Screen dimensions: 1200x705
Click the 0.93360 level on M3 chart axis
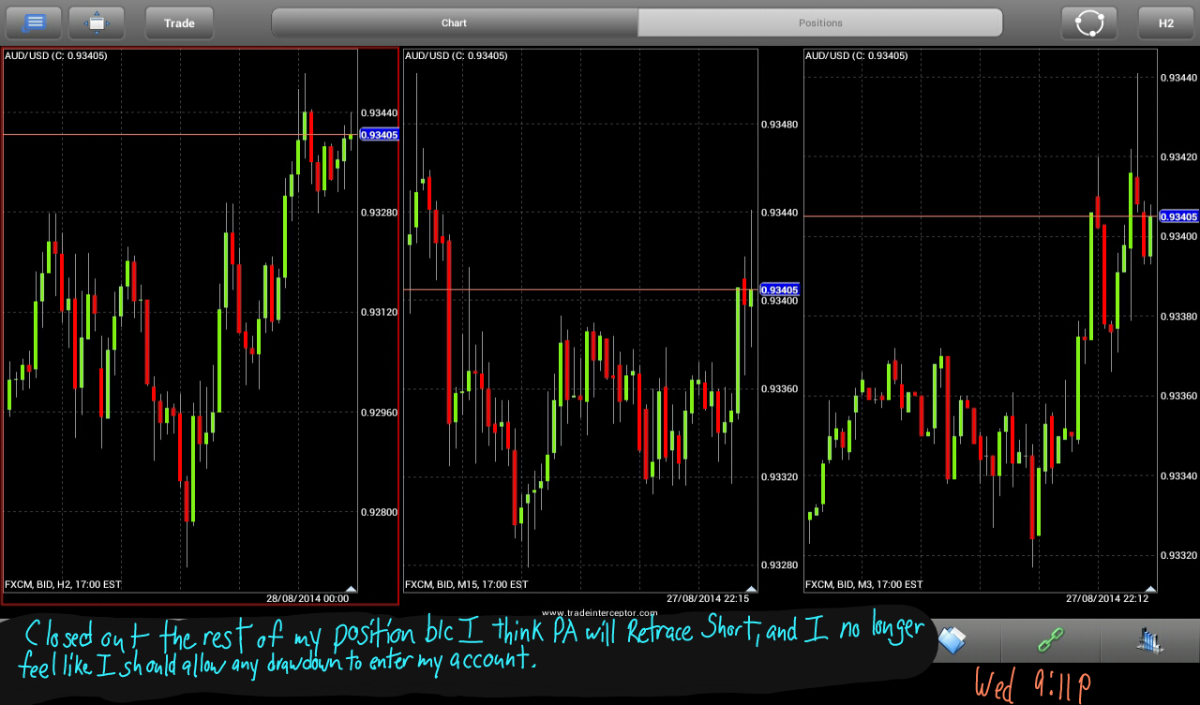(x=1179, y=396)
